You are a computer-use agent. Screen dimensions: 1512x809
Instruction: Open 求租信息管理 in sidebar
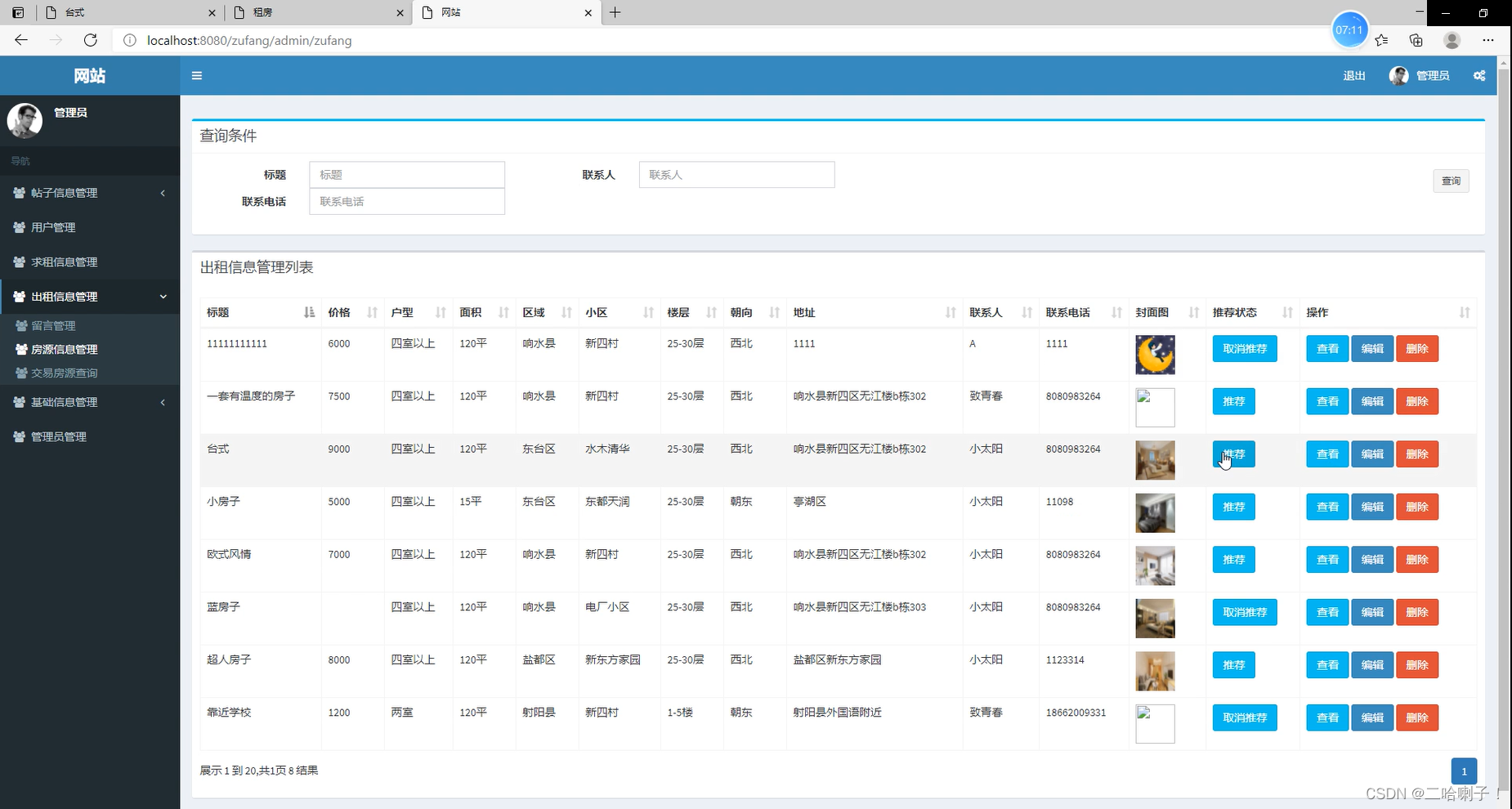pos(90,262)
